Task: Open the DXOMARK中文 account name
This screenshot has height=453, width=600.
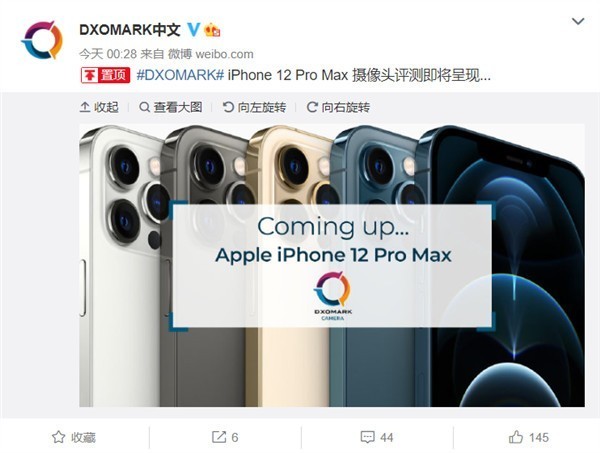Action: coord(130,30)
